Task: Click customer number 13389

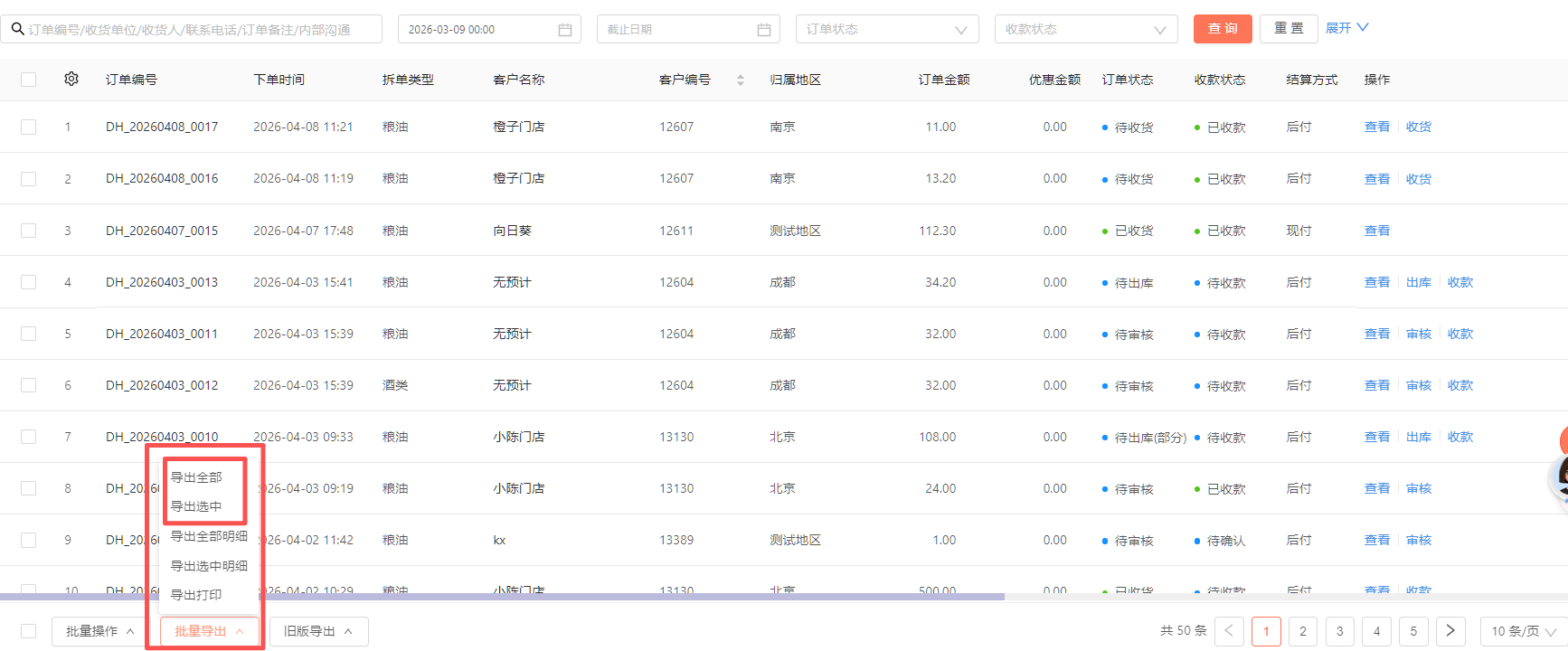Action: 676,540
